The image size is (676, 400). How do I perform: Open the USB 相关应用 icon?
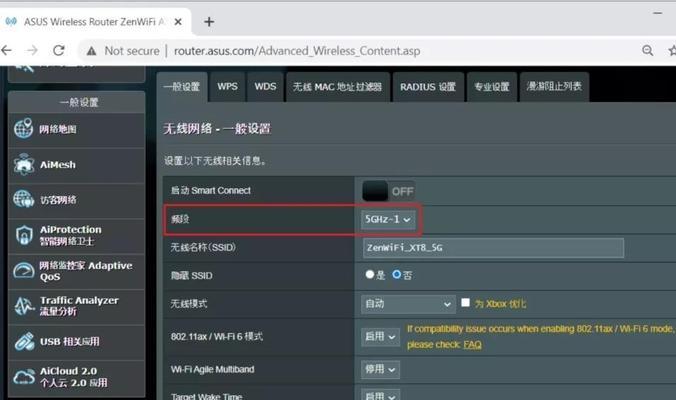coord(24,341)
